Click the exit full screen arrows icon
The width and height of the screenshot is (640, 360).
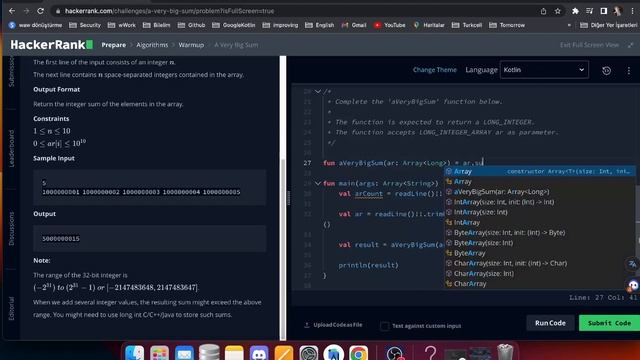(631, 45)
